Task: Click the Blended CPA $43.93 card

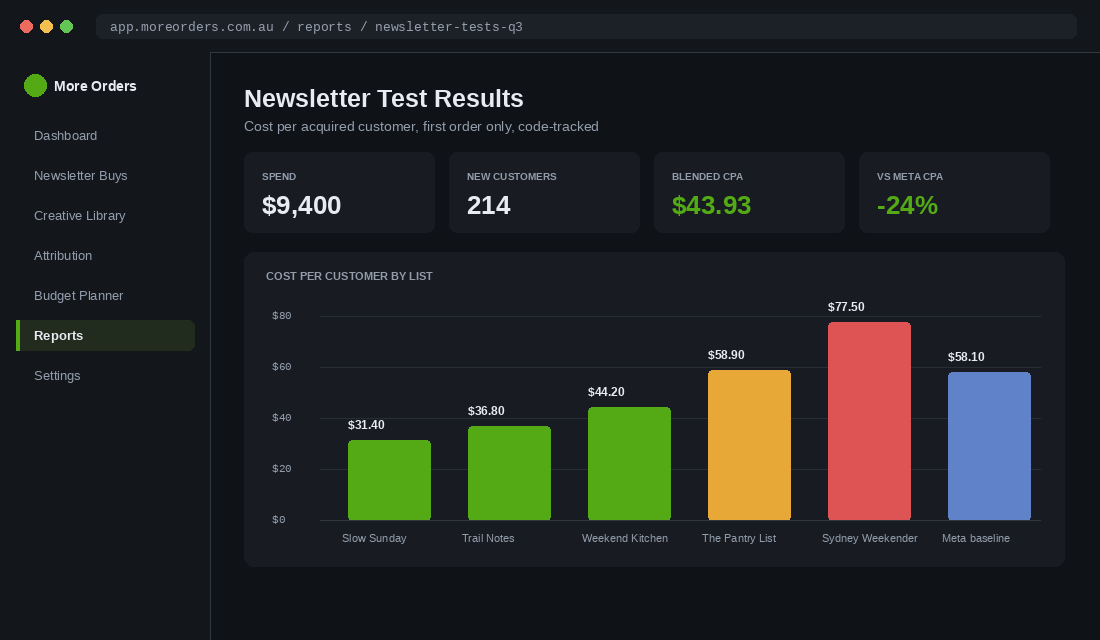Action: (x=749, y=192)
